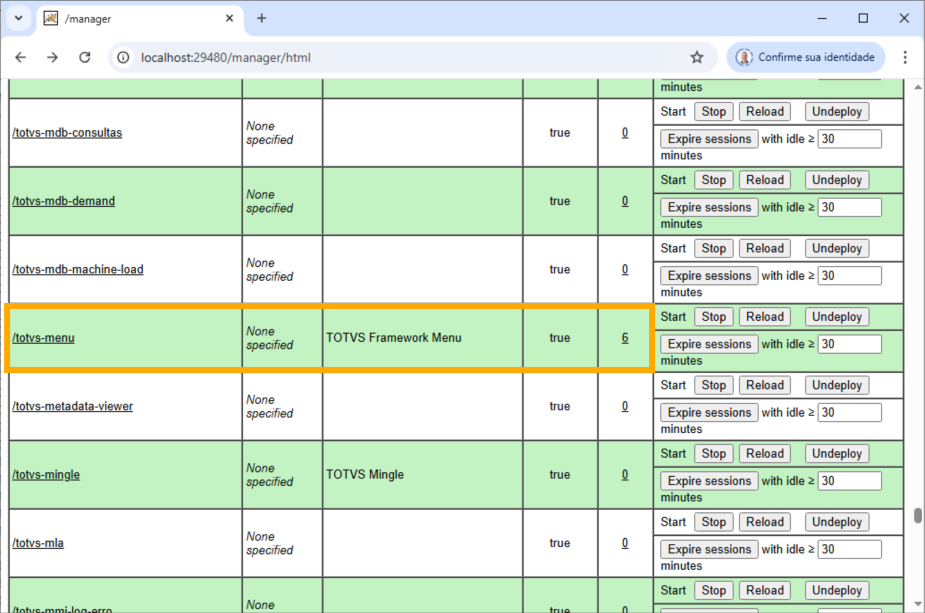Edit idle minutes field for /totvs-menu
This screenshot has height=613, width=925.
pyautogui.click(x=849, y=344)
